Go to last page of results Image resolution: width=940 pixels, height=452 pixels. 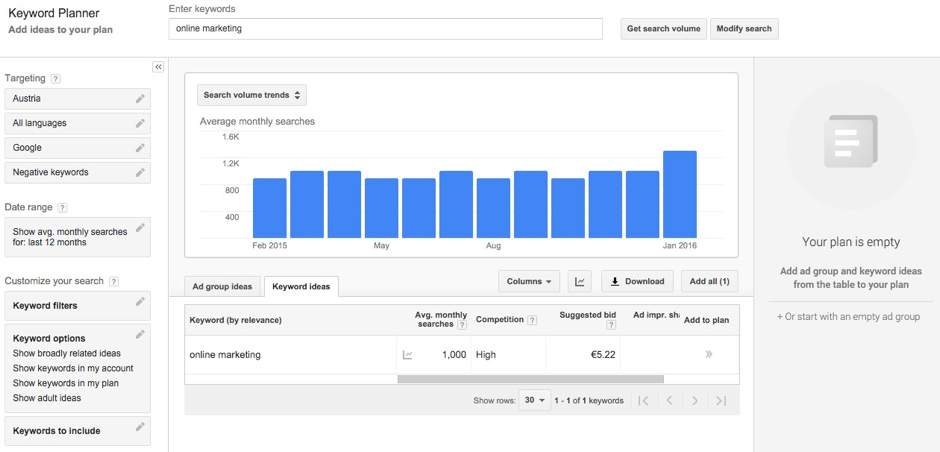[x=721, y=400]
